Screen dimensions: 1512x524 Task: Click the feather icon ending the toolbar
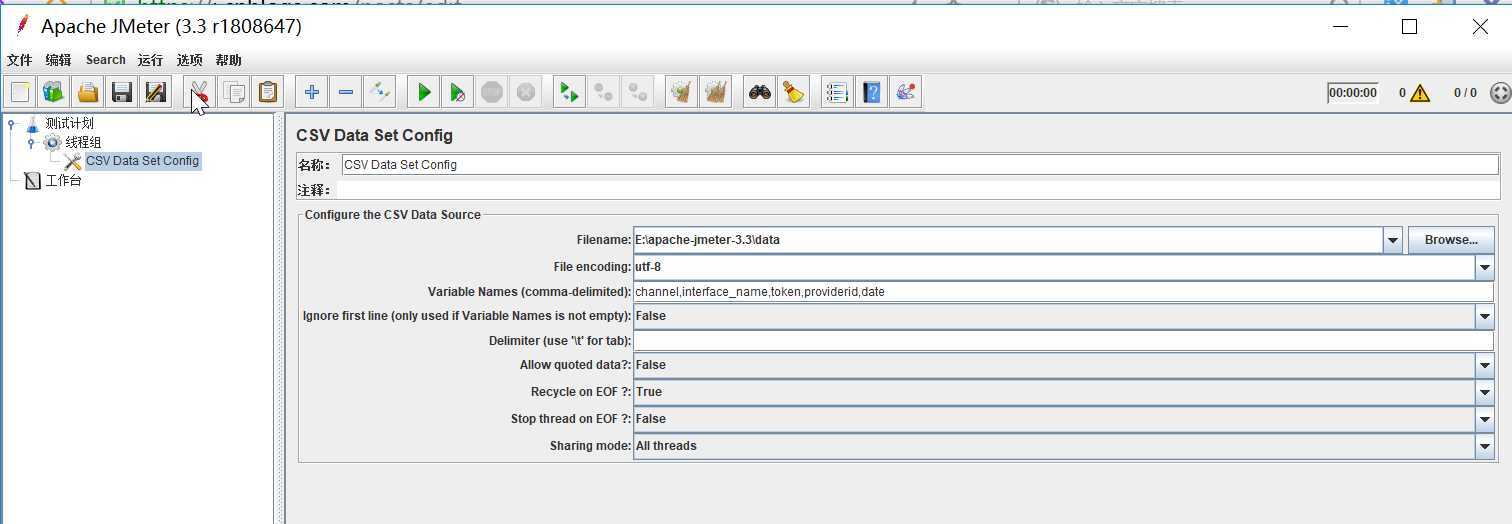(x=906, y=92)
